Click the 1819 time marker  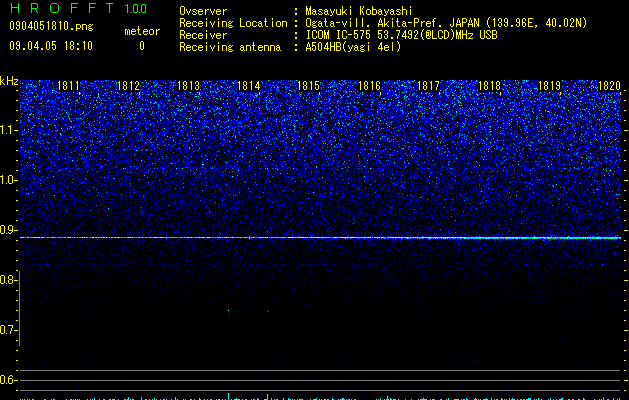click(x=549, y=86)
